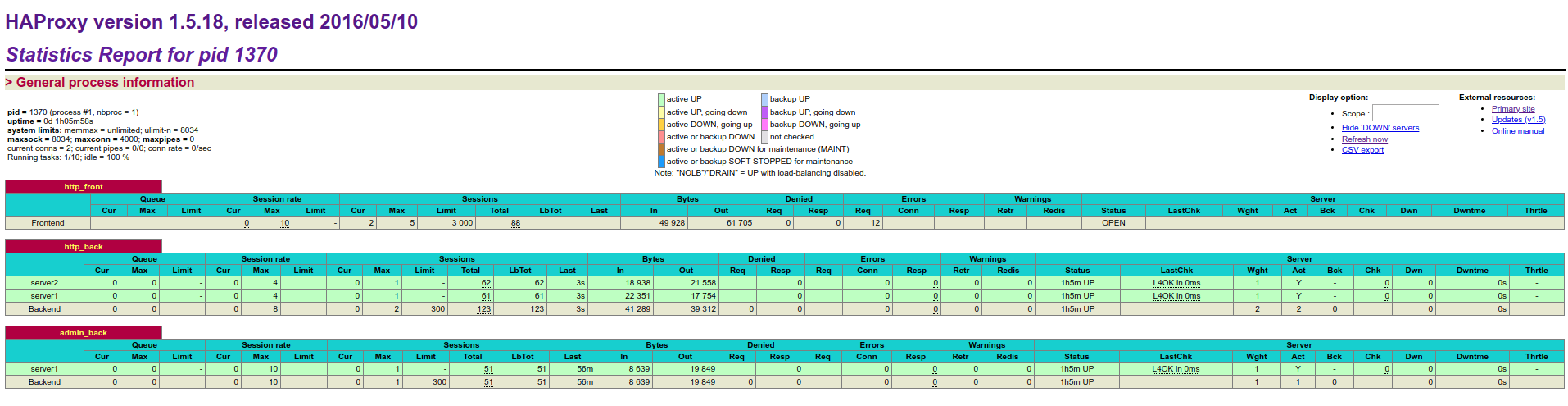Click 'Statistics Report for pid 1370' heading
The image size is (1568, 406).
(142, 55)
